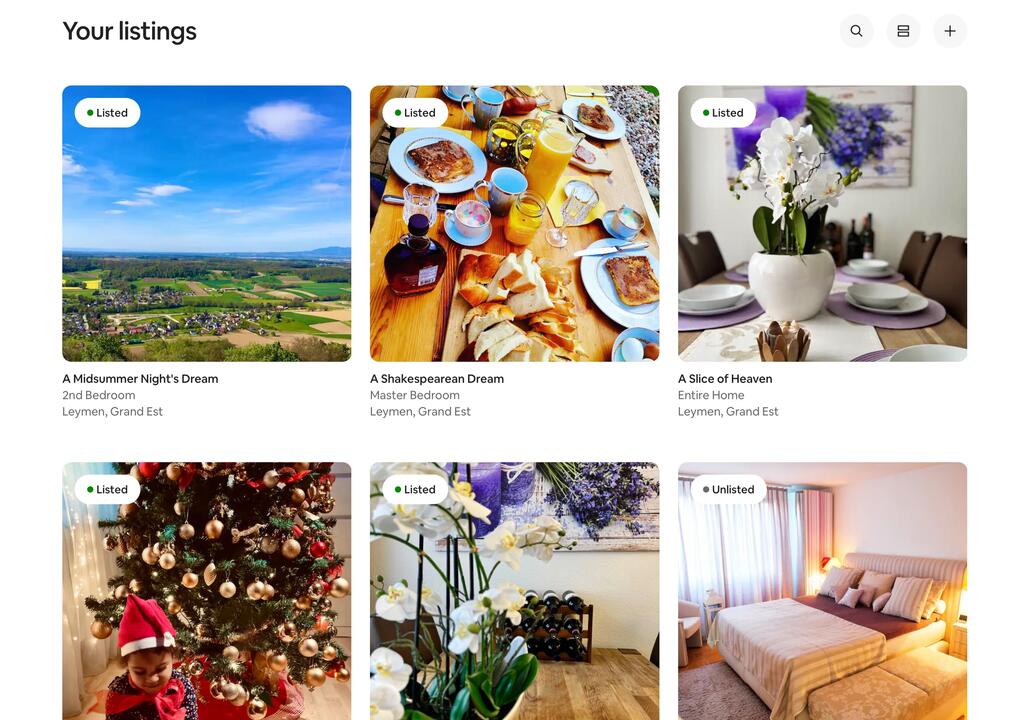Click Listed badge on orchid wine rack listing
Viewport: 1024px width, 720px height.
click(x=415, y=489)
